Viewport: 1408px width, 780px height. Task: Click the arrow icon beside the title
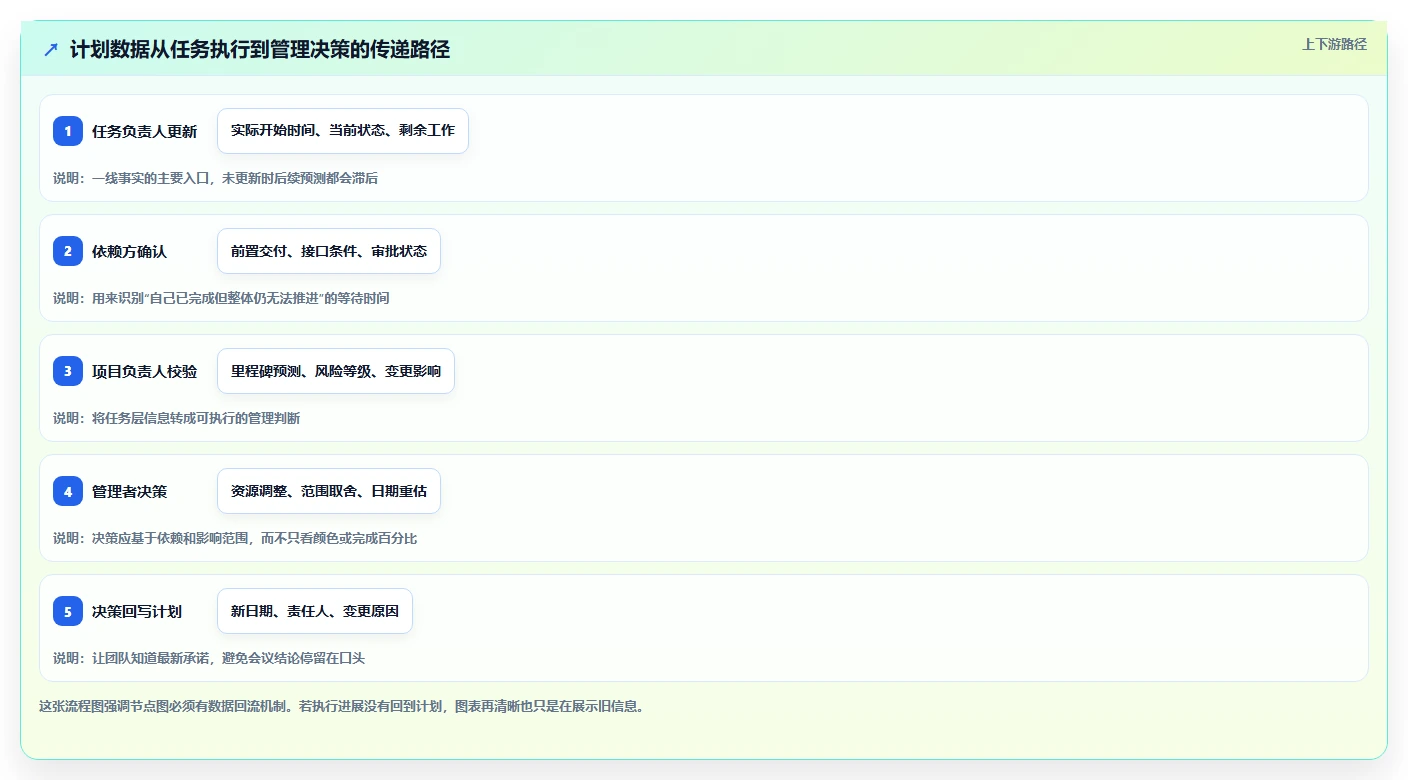coord(51,49)
